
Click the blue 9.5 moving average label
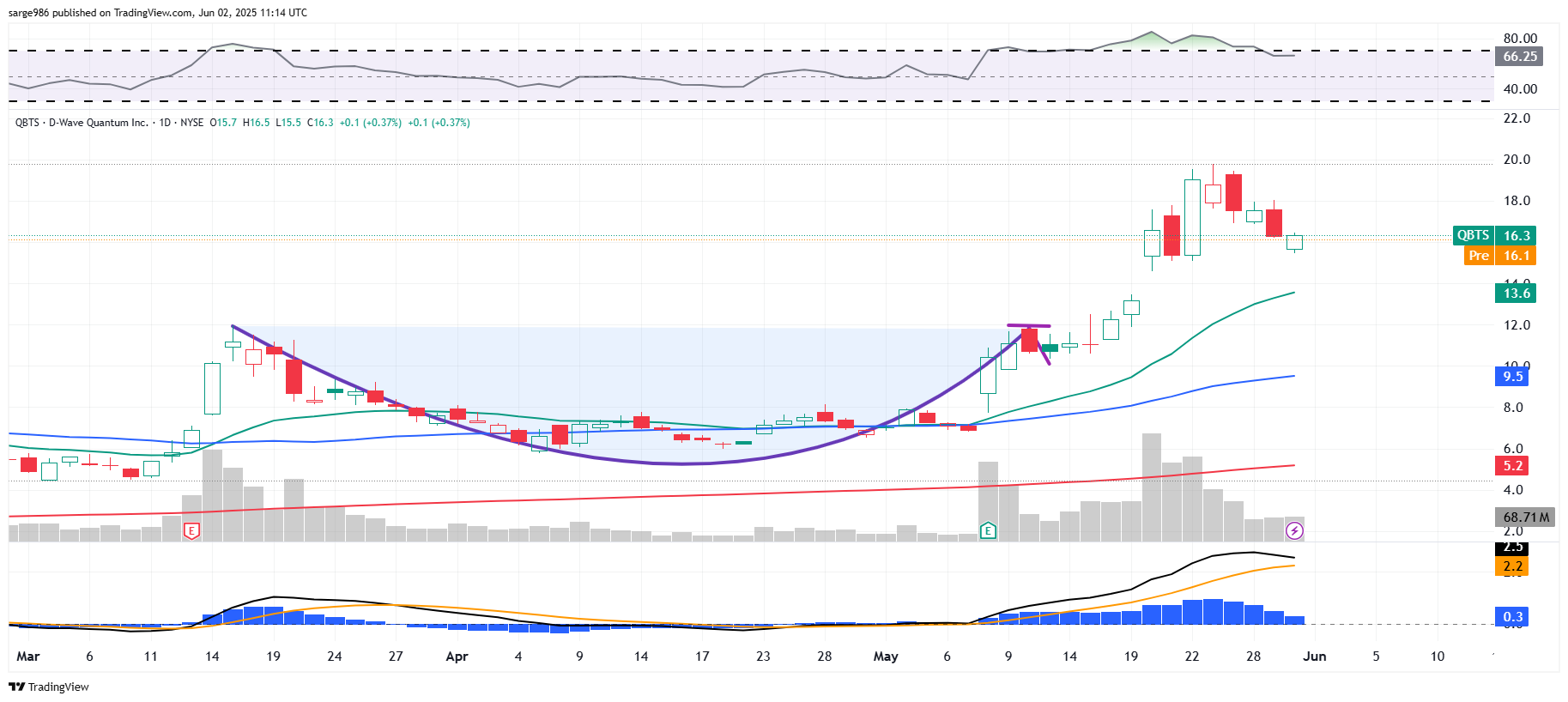1512,377
